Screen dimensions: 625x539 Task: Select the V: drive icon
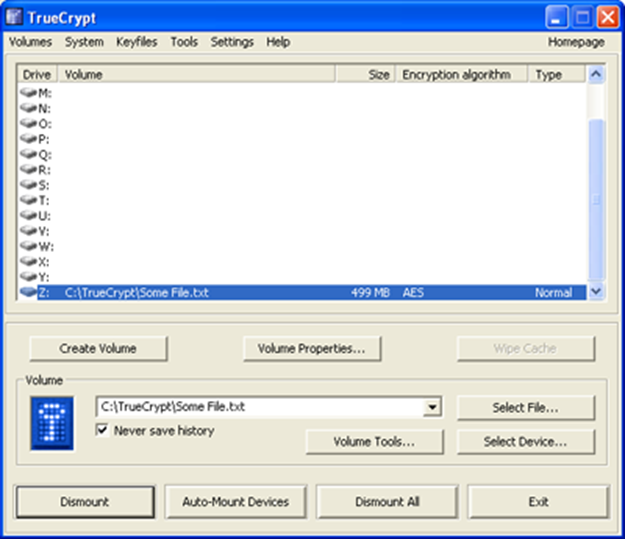point(28,230)
